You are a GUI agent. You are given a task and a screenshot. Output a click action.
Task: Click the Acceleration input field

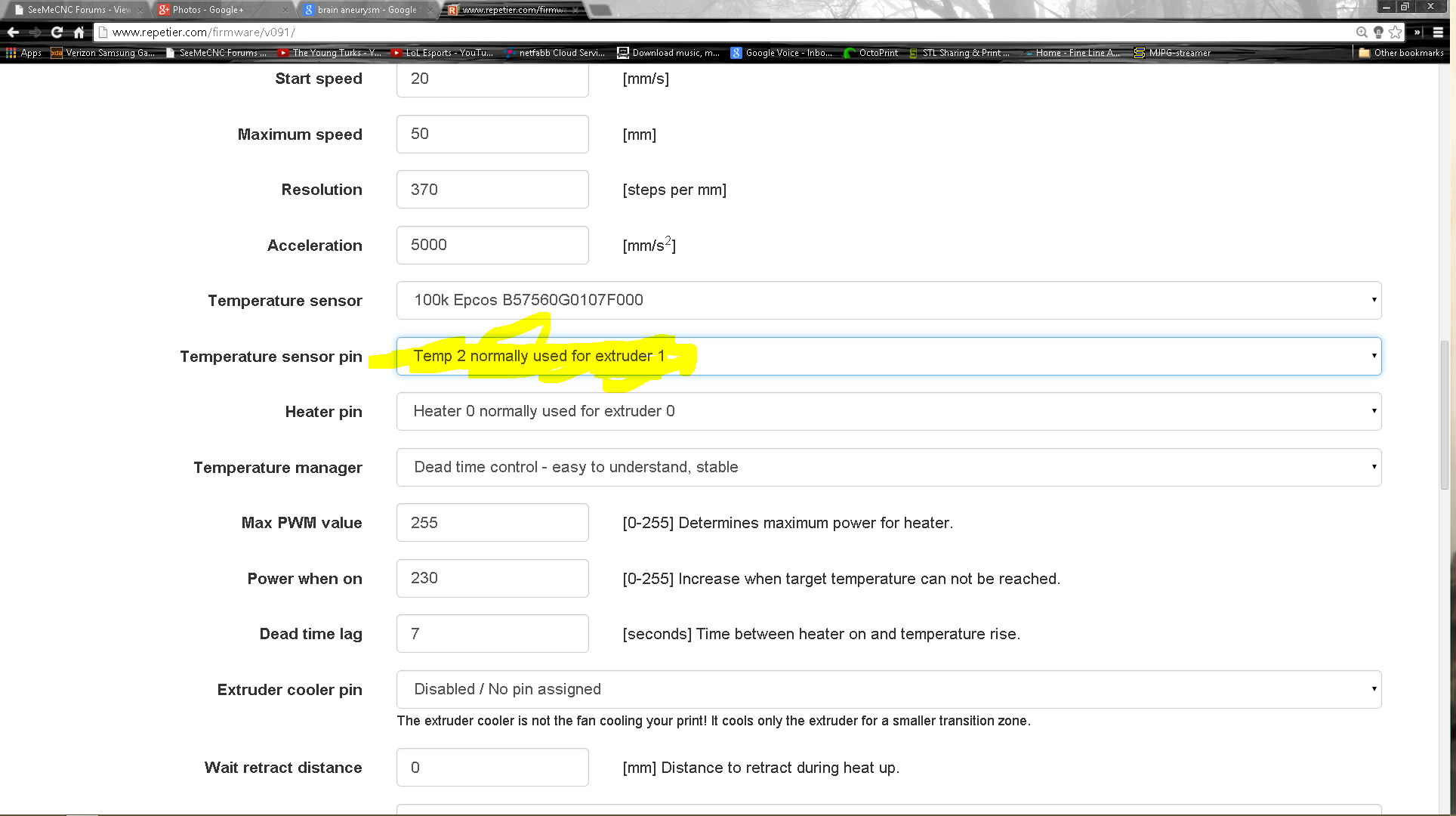pyautogui.click(x=492, y=245)
